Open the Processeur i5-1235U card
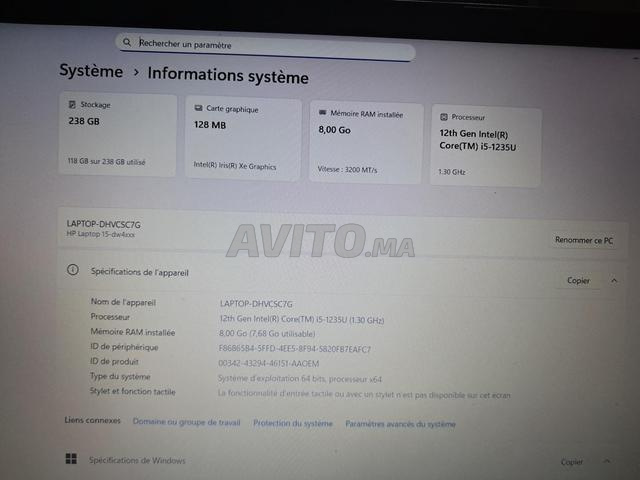This screenshot has width=640, height=480. (486, 146)
